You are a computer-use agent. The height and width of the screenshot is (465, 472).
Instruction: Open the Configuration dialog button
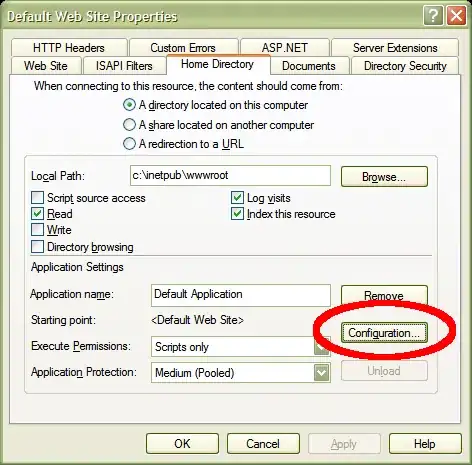pos(384,333)
